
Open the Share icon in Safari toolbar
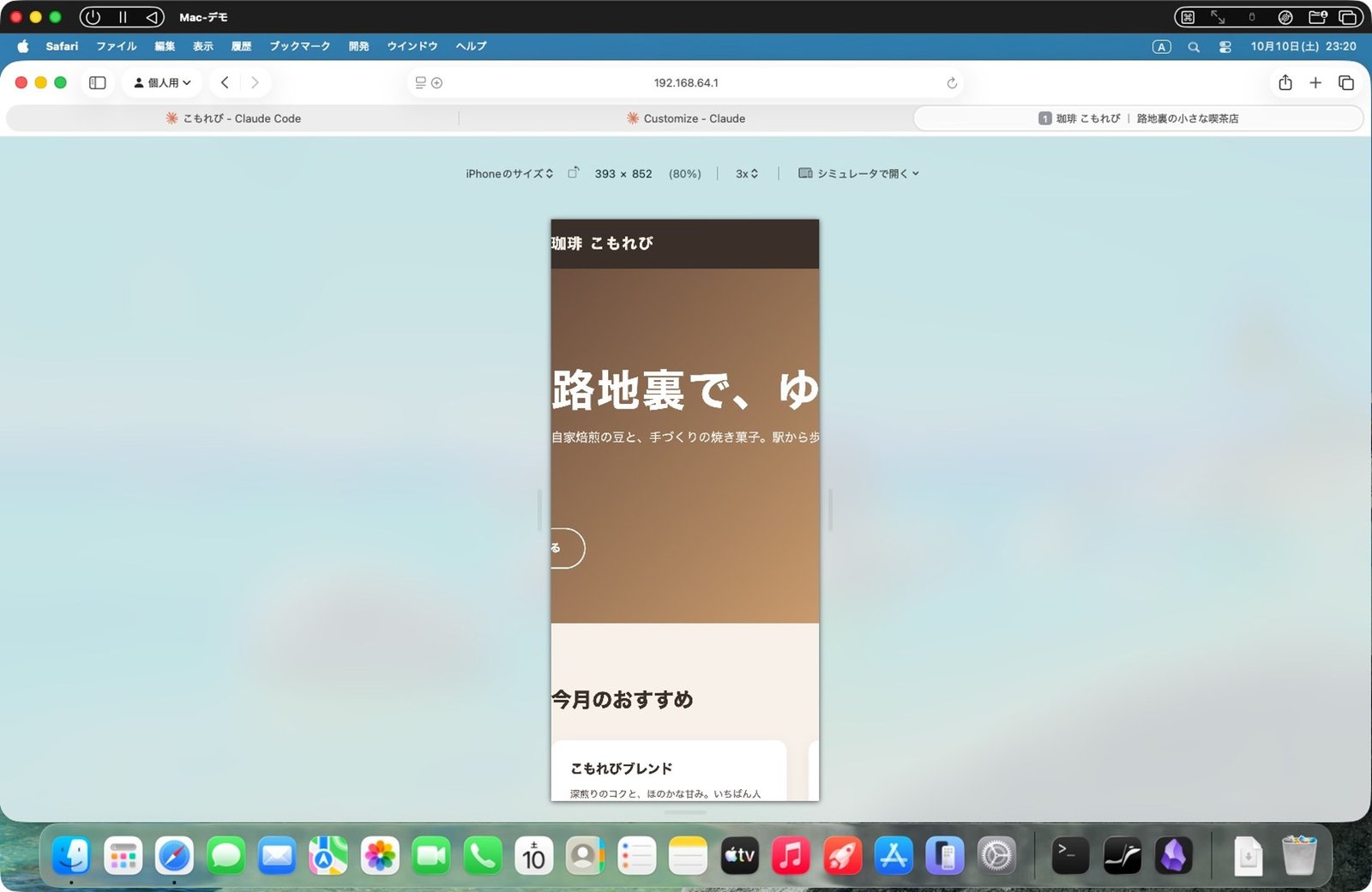pos(1285,83)
